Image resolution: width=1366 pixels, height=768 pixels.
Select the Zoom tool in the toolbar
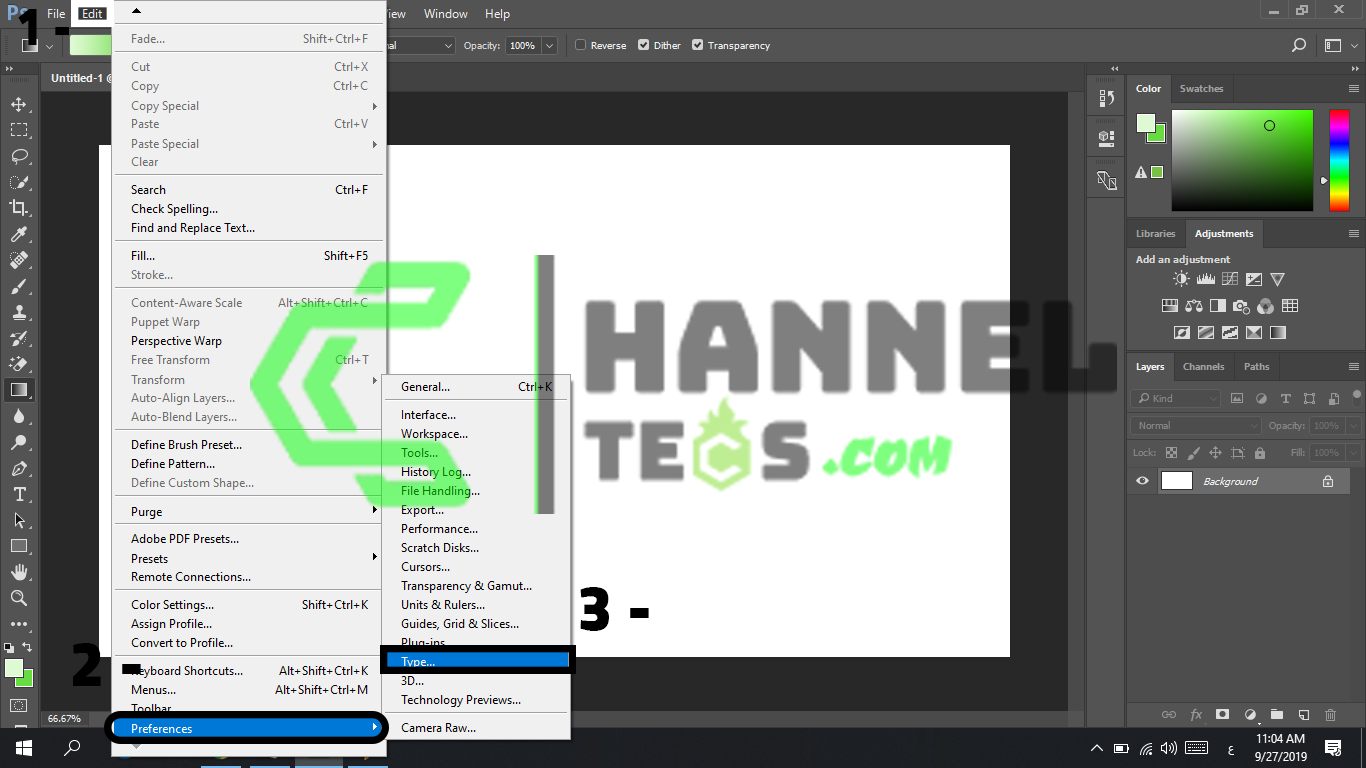pos(19,598)
